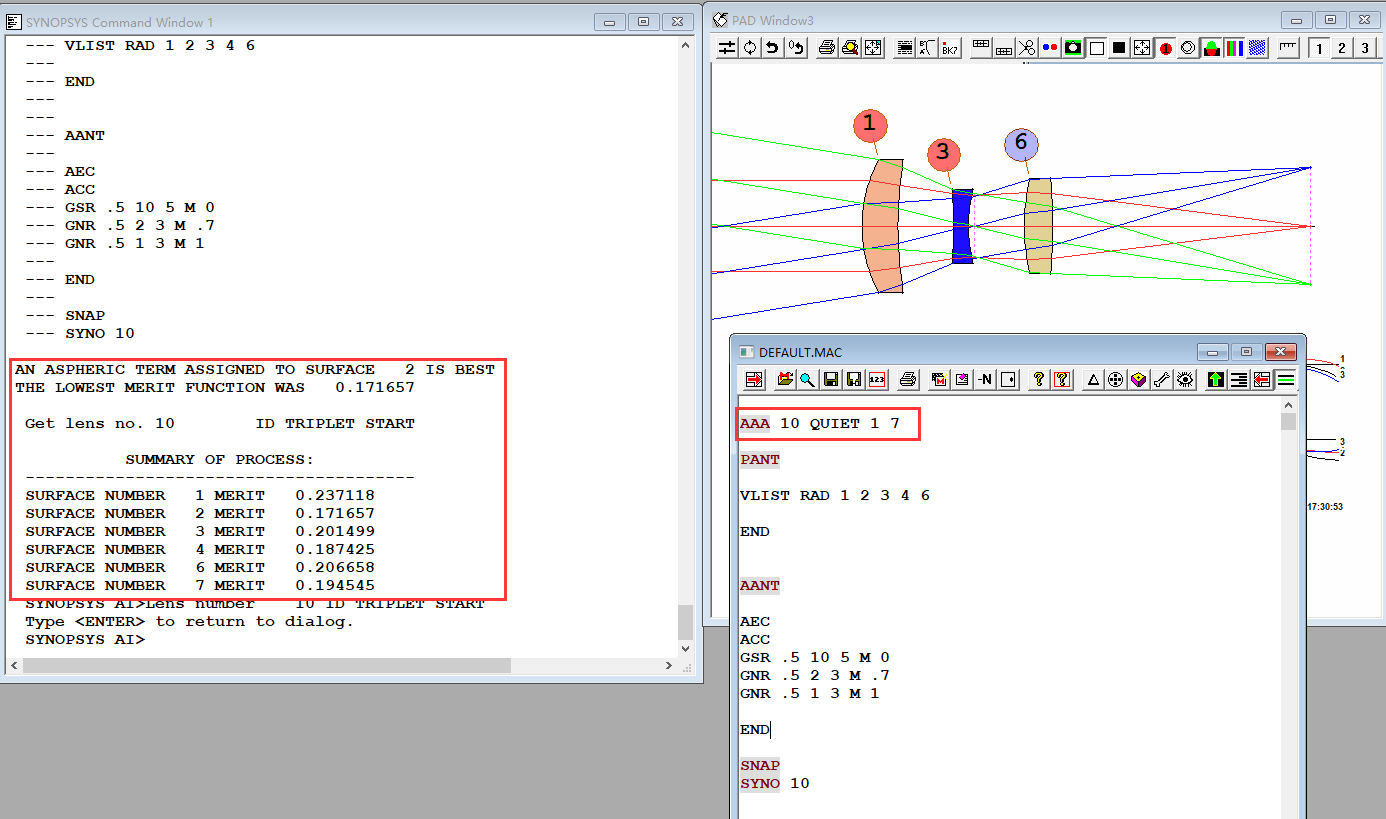
Task: Click the red-boxed question mark icon
Action: tap(1062, 379)
